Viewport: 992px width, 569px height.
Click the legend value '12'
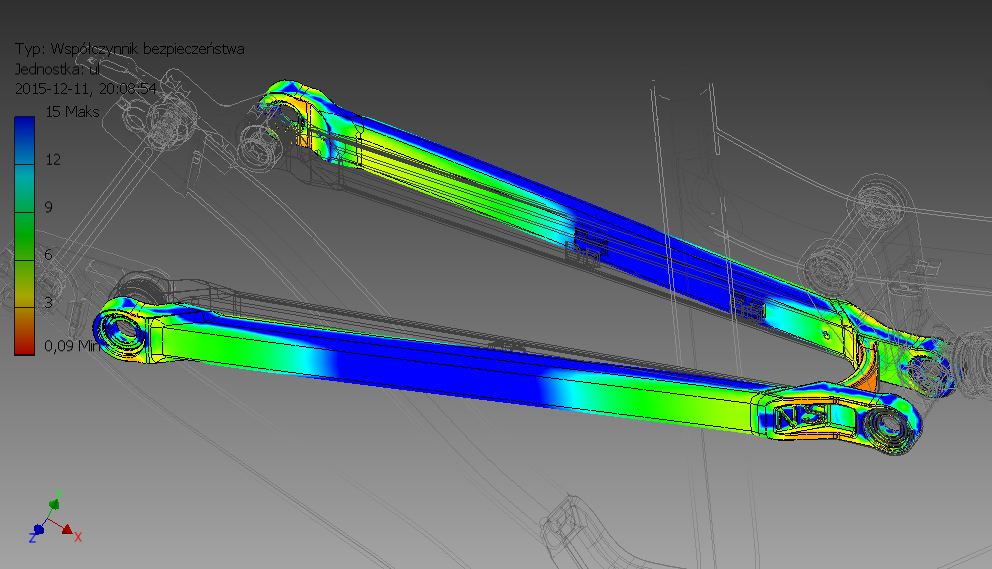tap(53, 159)
